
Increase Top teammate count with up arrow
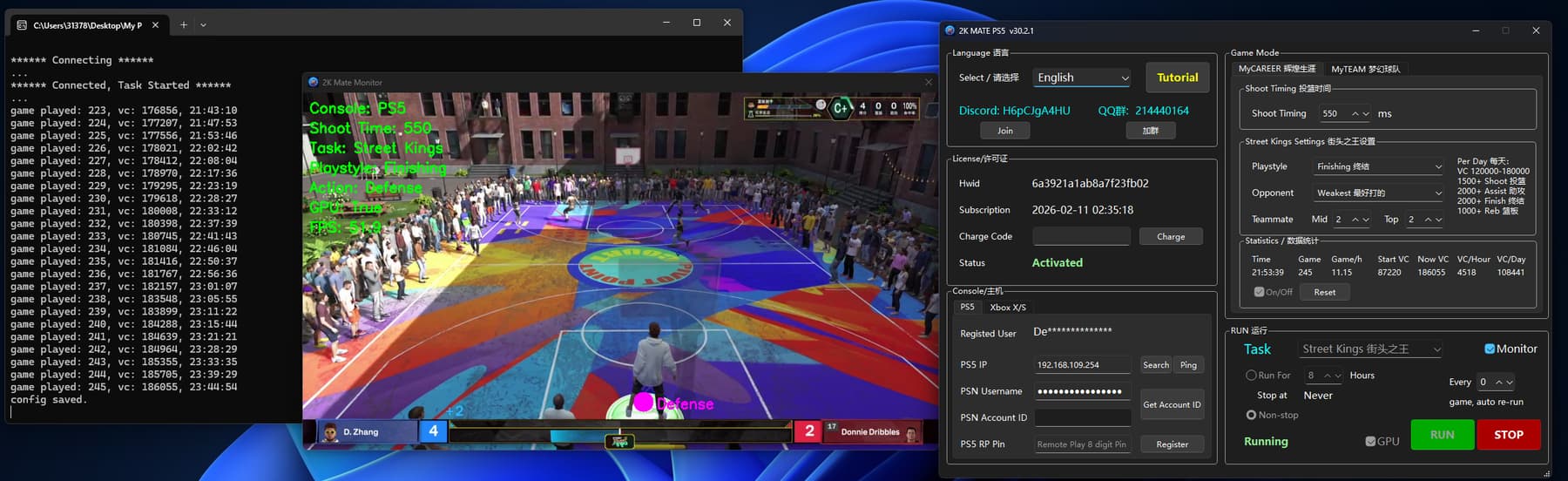[x=1428, y=220]
